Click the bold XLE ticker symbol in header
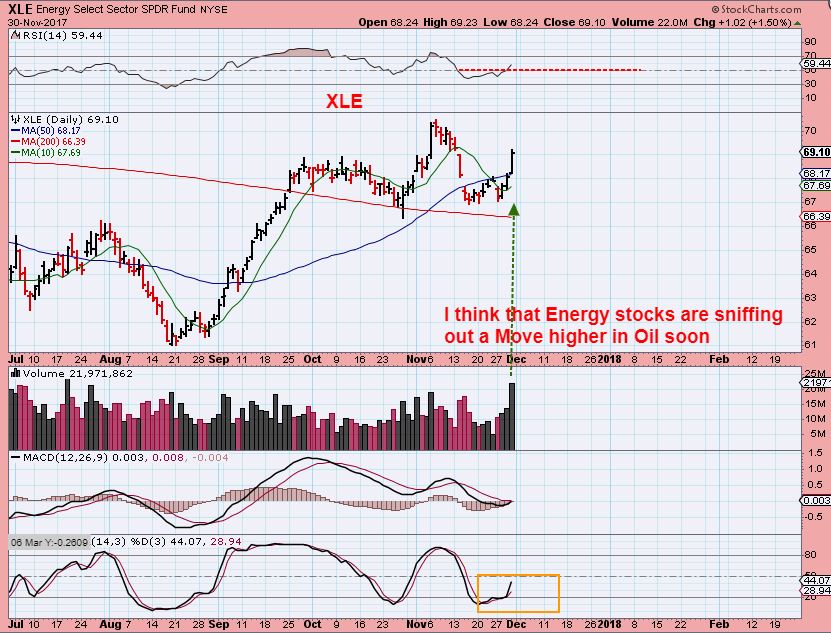 click(x=21, y=9)
